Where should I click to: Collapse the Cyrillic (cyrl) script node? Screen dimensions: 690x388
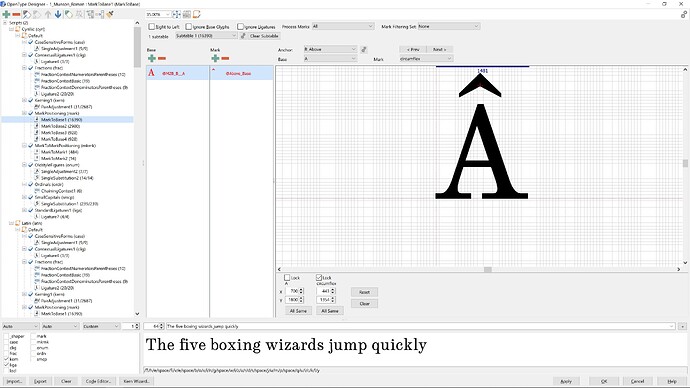tap(11, 29)
